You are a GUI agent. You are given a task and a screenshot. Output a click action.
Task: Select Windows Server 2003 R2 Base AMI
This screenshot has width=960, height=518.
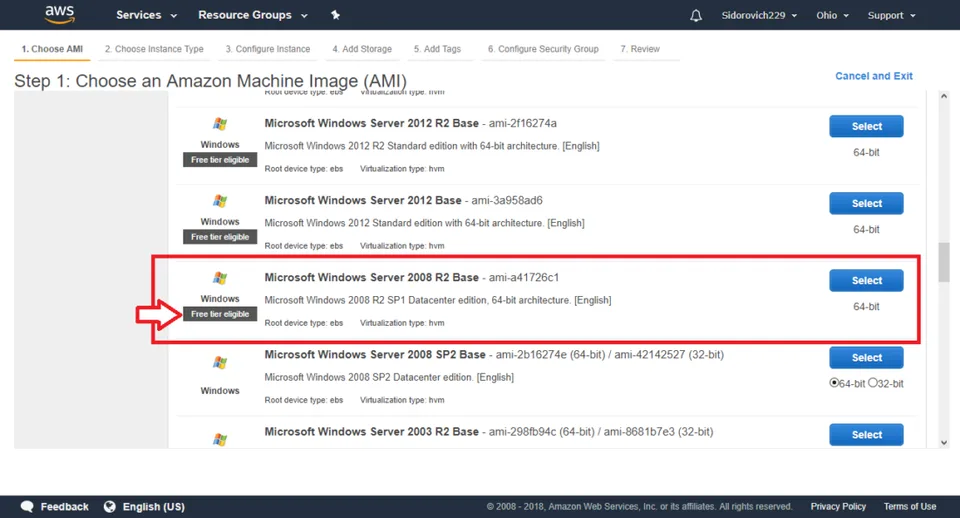(866, 435)
